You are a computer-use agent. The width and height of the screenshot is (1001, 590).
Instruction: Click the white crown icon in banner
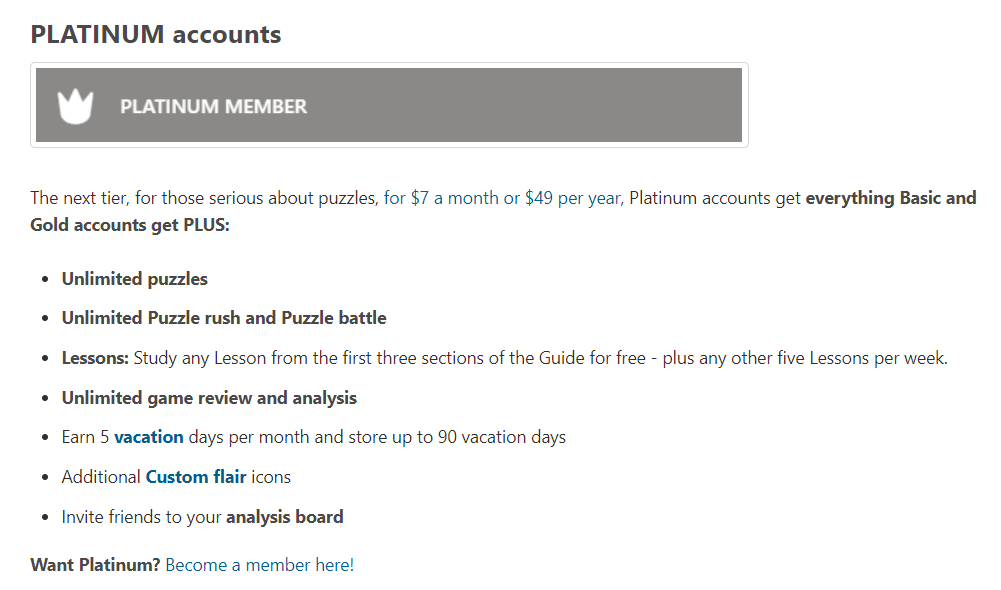pyautogui.click(x=75, y=106)
